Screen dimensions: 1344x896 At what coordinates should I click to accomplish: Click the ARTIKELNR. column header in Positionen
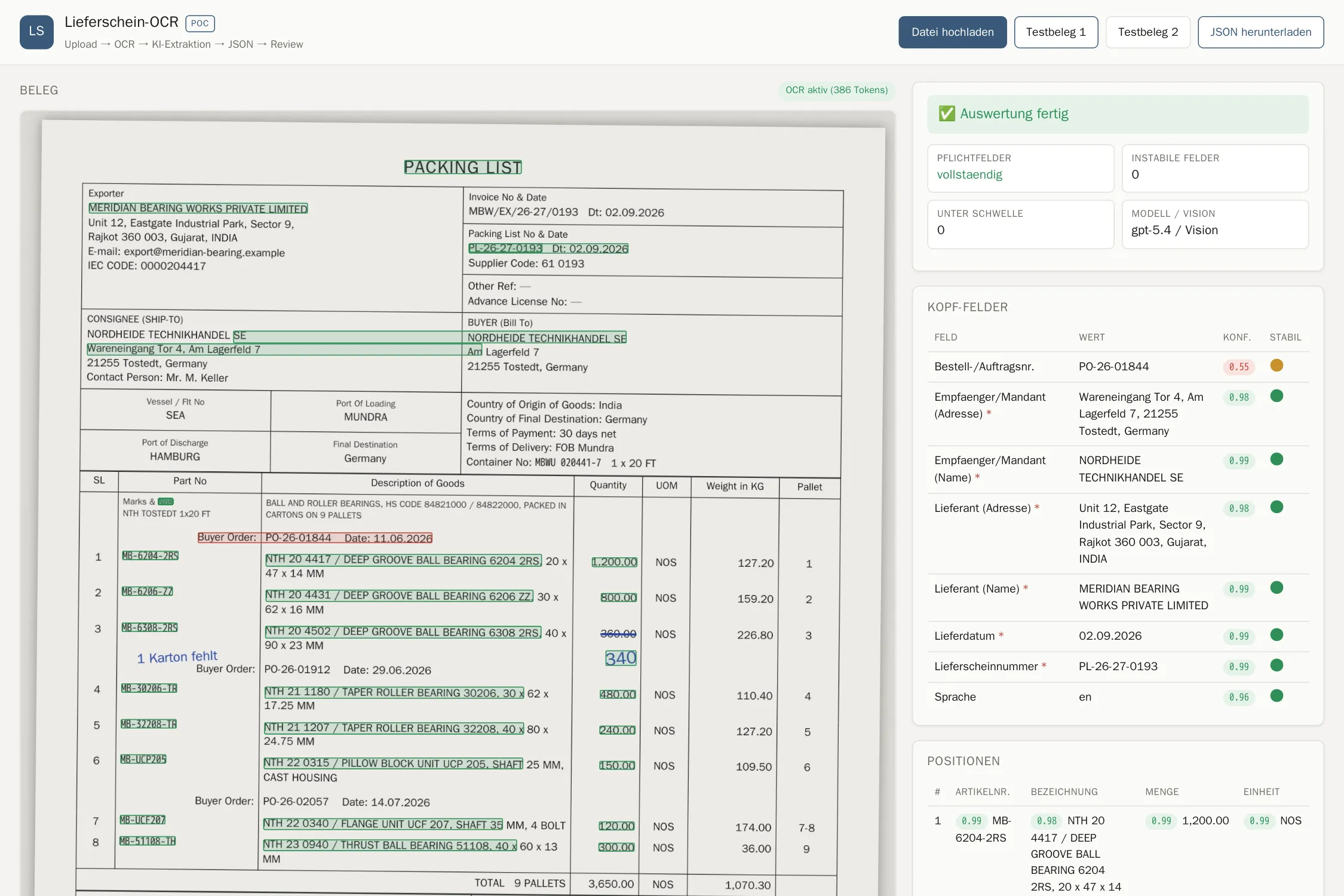coord(982,791)
